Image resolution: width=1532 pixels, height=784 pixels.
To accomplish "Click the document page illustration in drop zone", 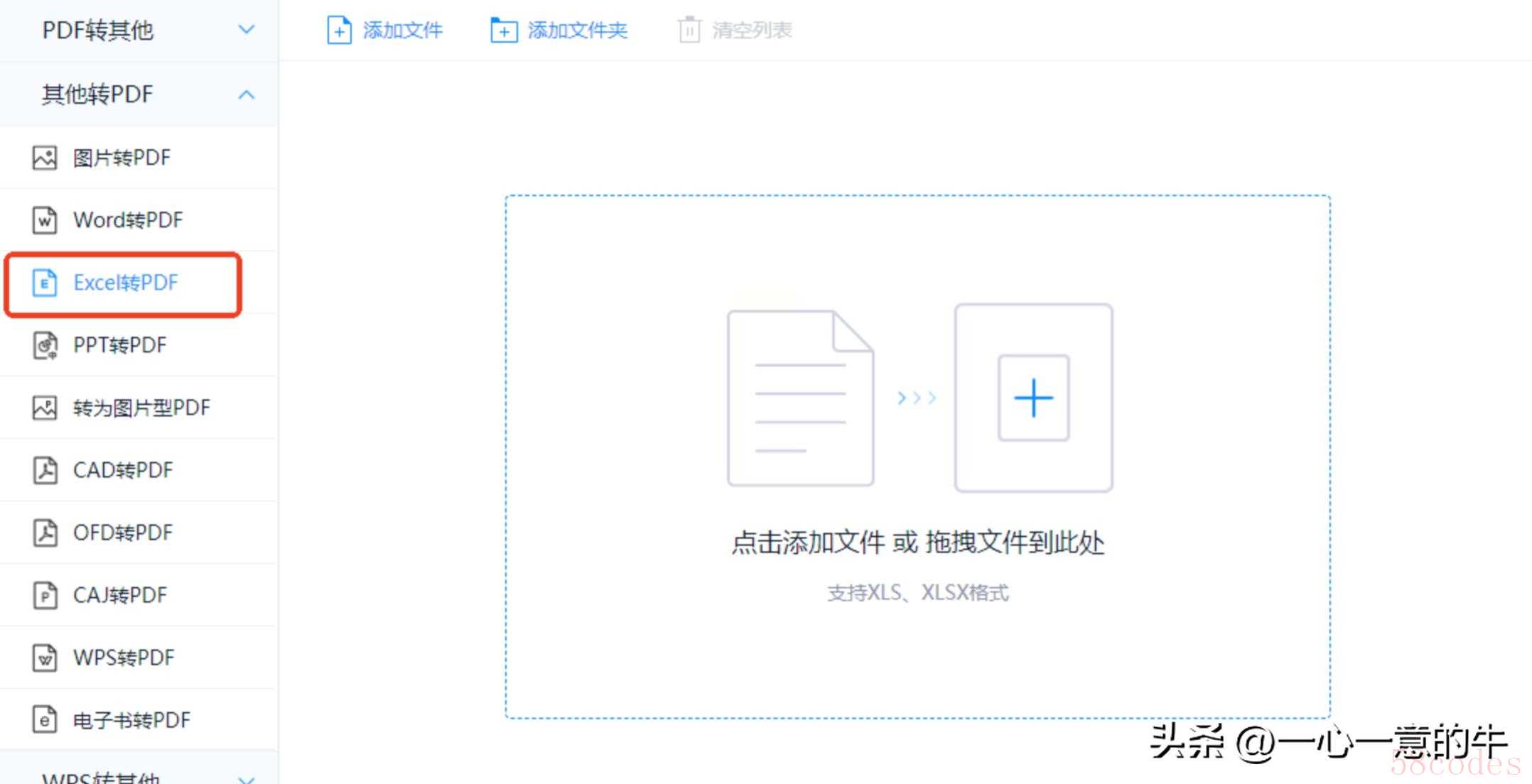I will (800, 398).
